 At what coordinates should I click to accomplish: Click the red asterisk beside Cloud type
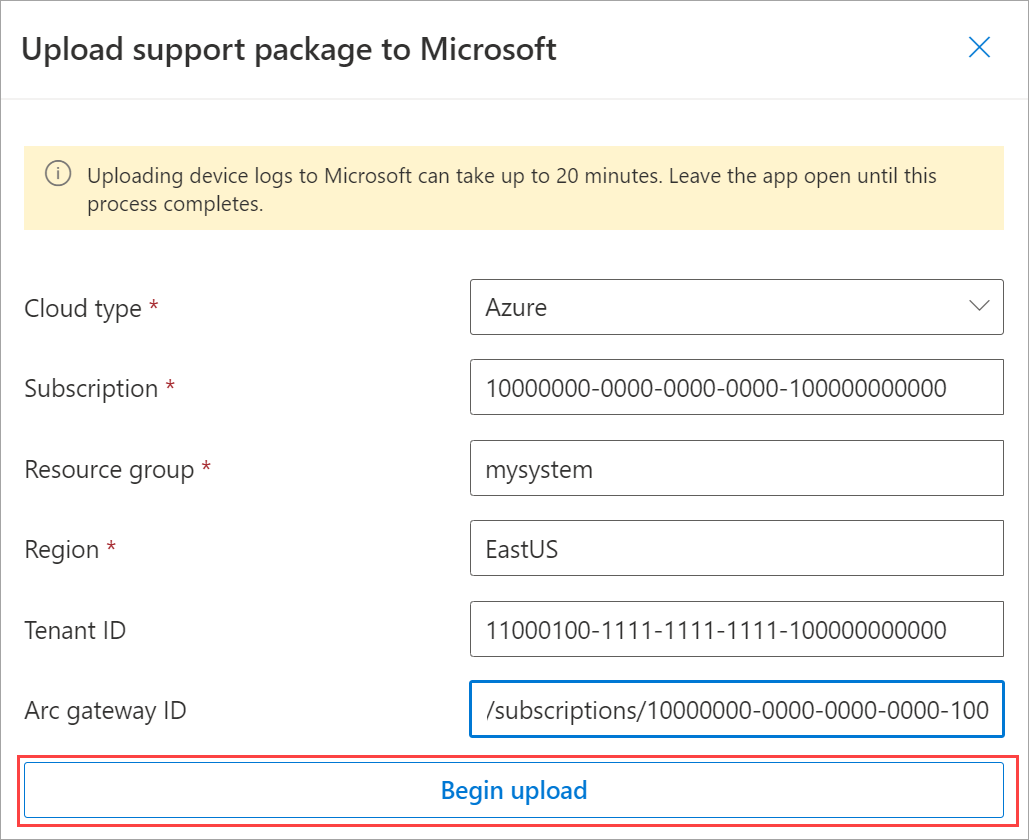coord(153,308)
